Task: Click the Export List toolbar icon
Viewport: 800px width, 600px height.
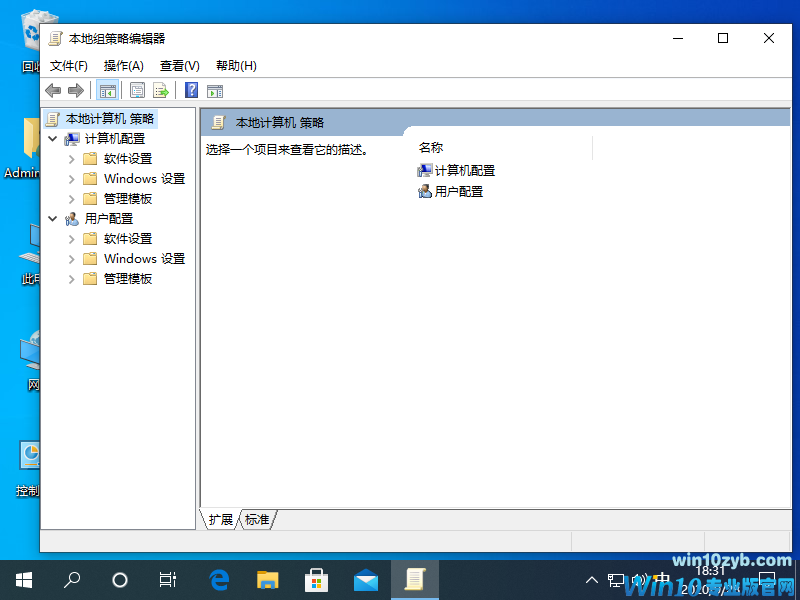Action: point(161,90)
